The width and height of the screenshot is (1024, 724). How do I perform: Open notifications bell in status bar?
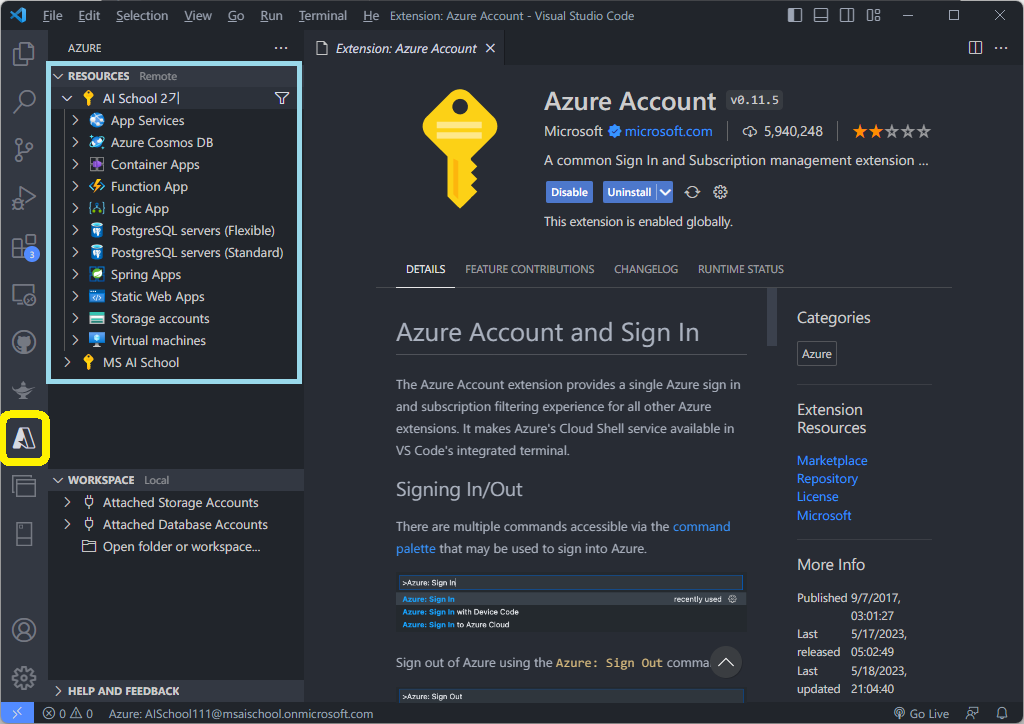click(x=1001, y=713)
